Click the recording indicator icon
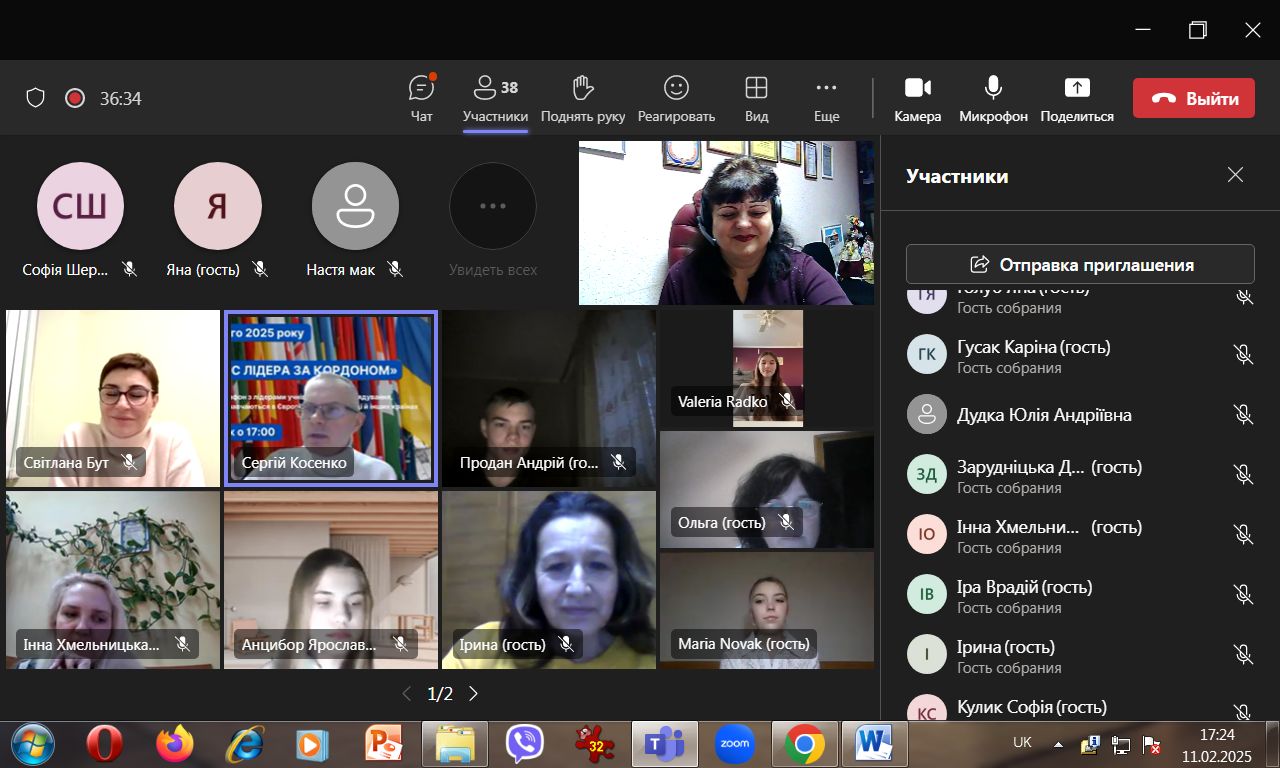 pyautogui.click(x=74, y=98)
